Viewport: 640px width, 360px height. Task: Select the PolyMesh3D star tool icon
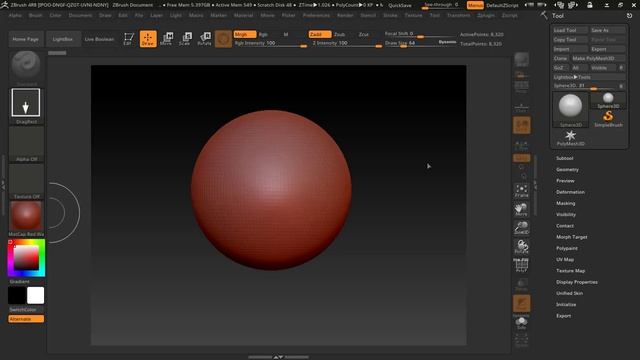[571, 138]
